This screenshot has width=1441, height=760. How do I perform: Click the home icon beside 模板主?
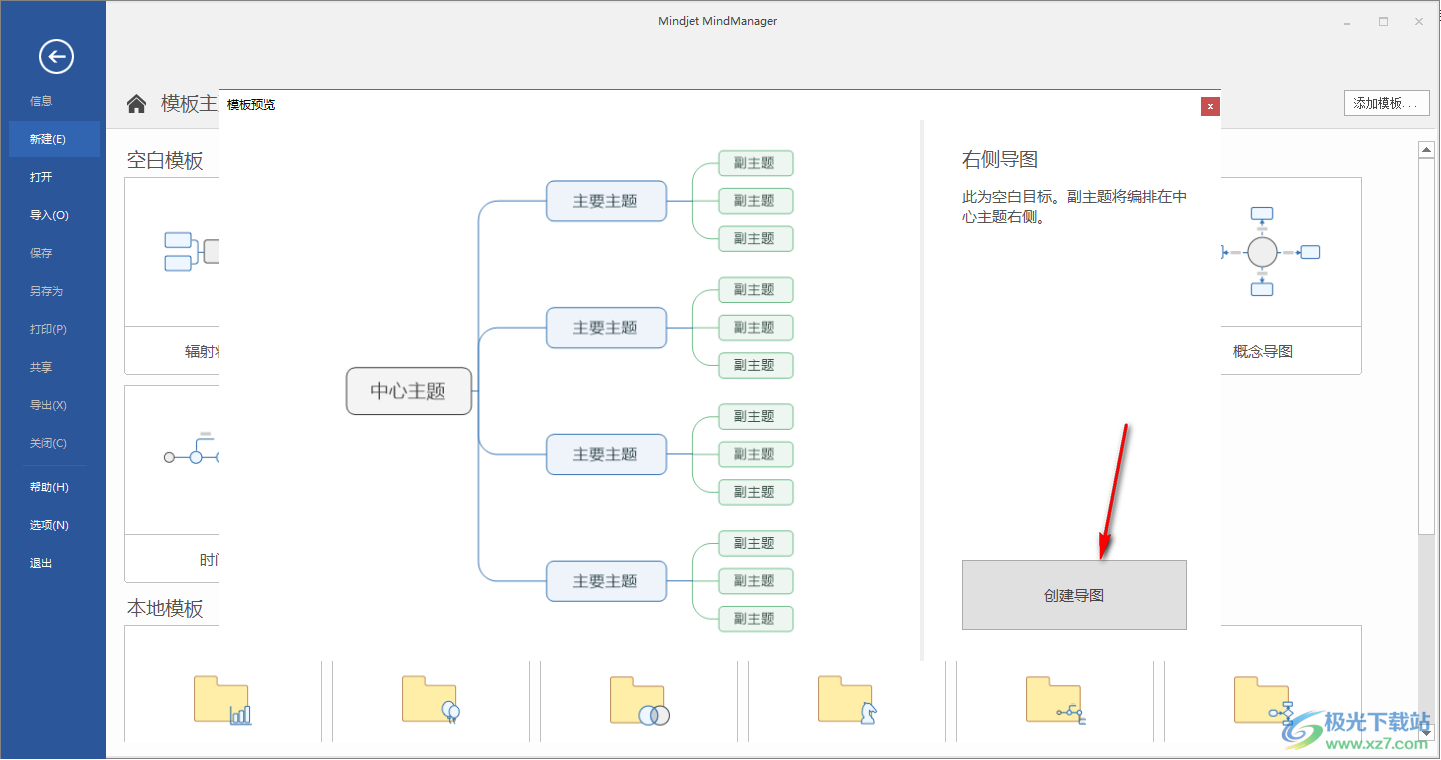click(136, 103)
